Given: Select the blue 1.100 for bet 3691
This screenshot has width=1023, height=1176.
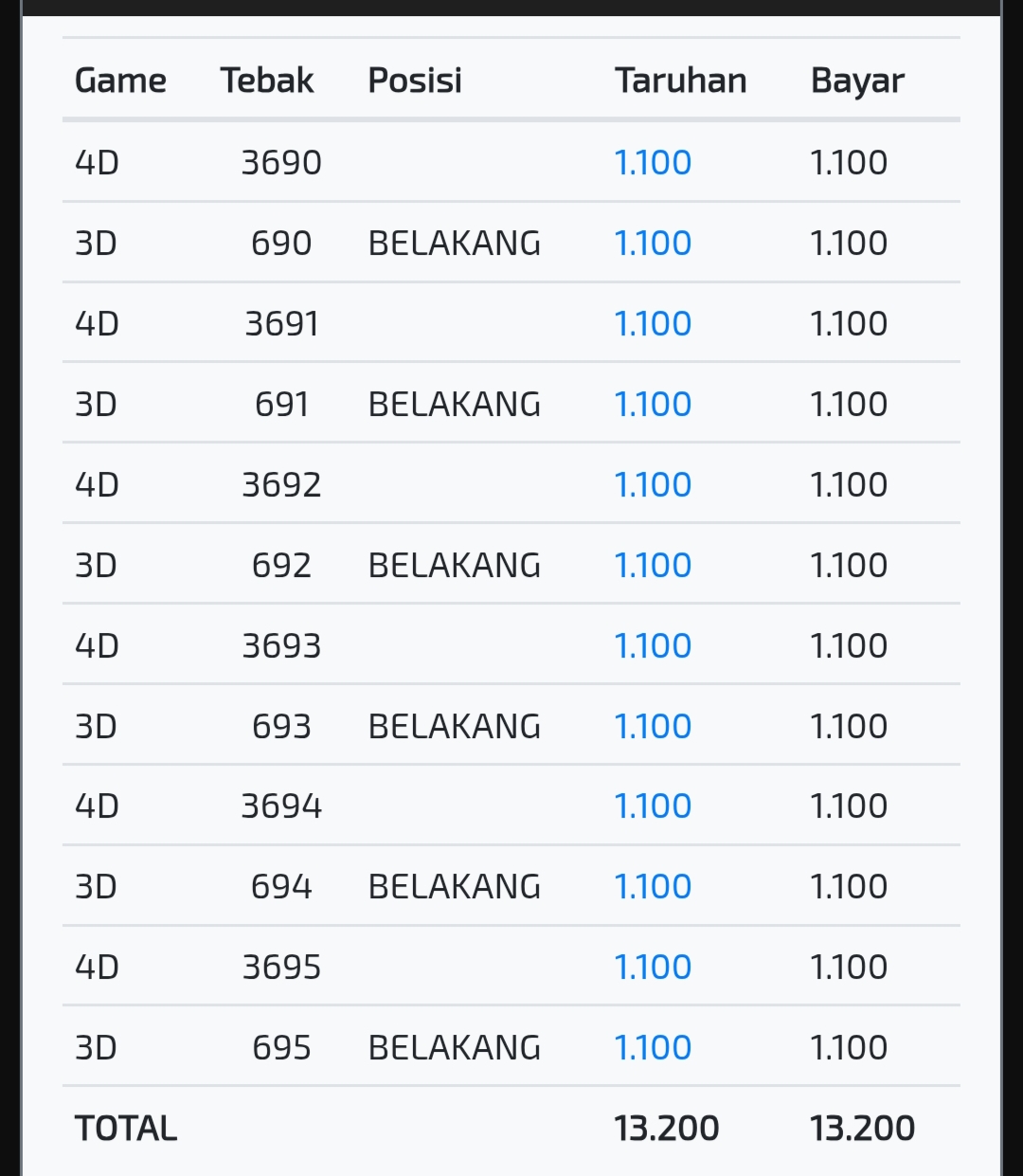Looking at the screenshot, I should (653, 323).
